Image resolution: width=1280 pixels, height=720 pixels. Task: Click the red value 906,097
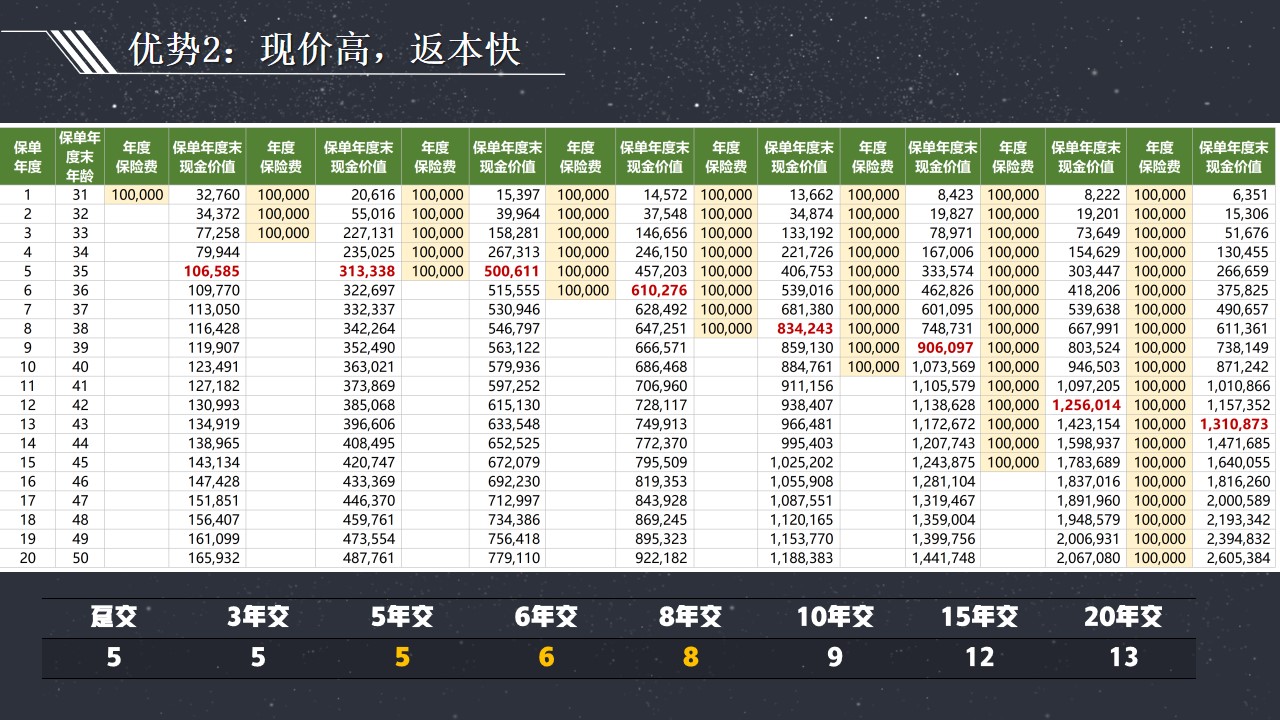945,347
